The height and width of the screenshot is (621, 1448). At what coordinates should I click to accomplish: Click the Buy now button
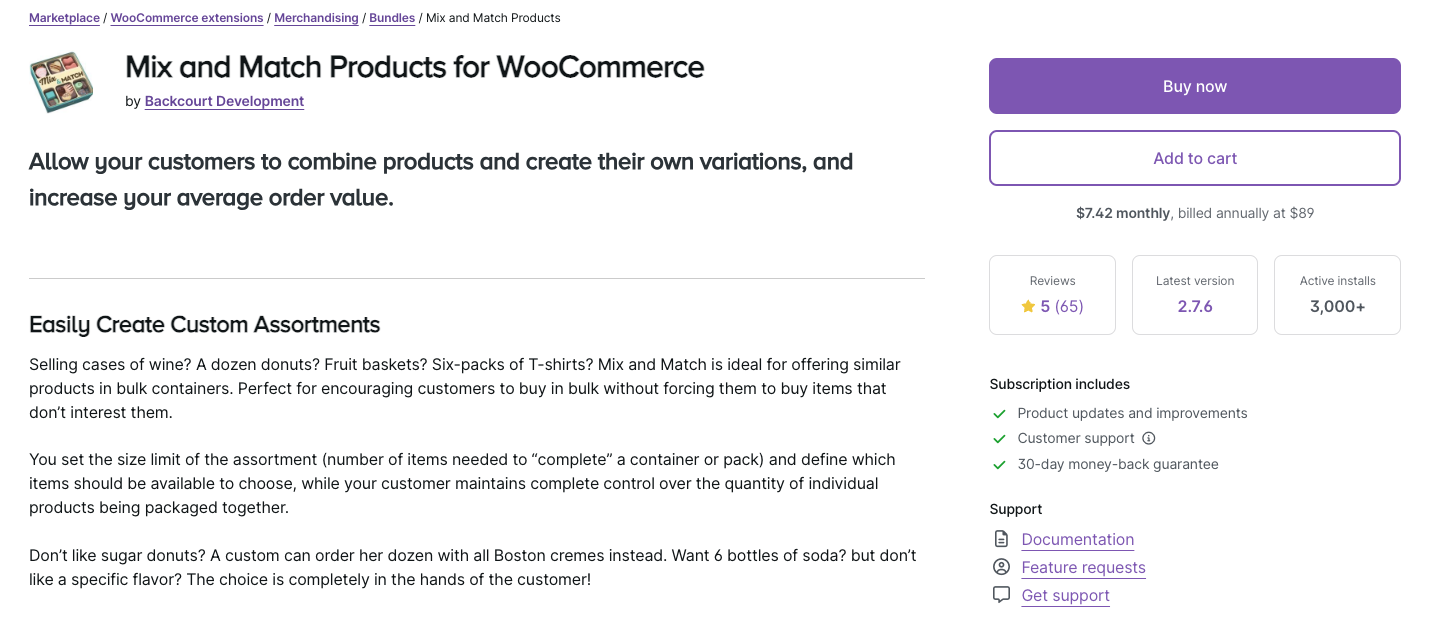tap(1195, 86)
